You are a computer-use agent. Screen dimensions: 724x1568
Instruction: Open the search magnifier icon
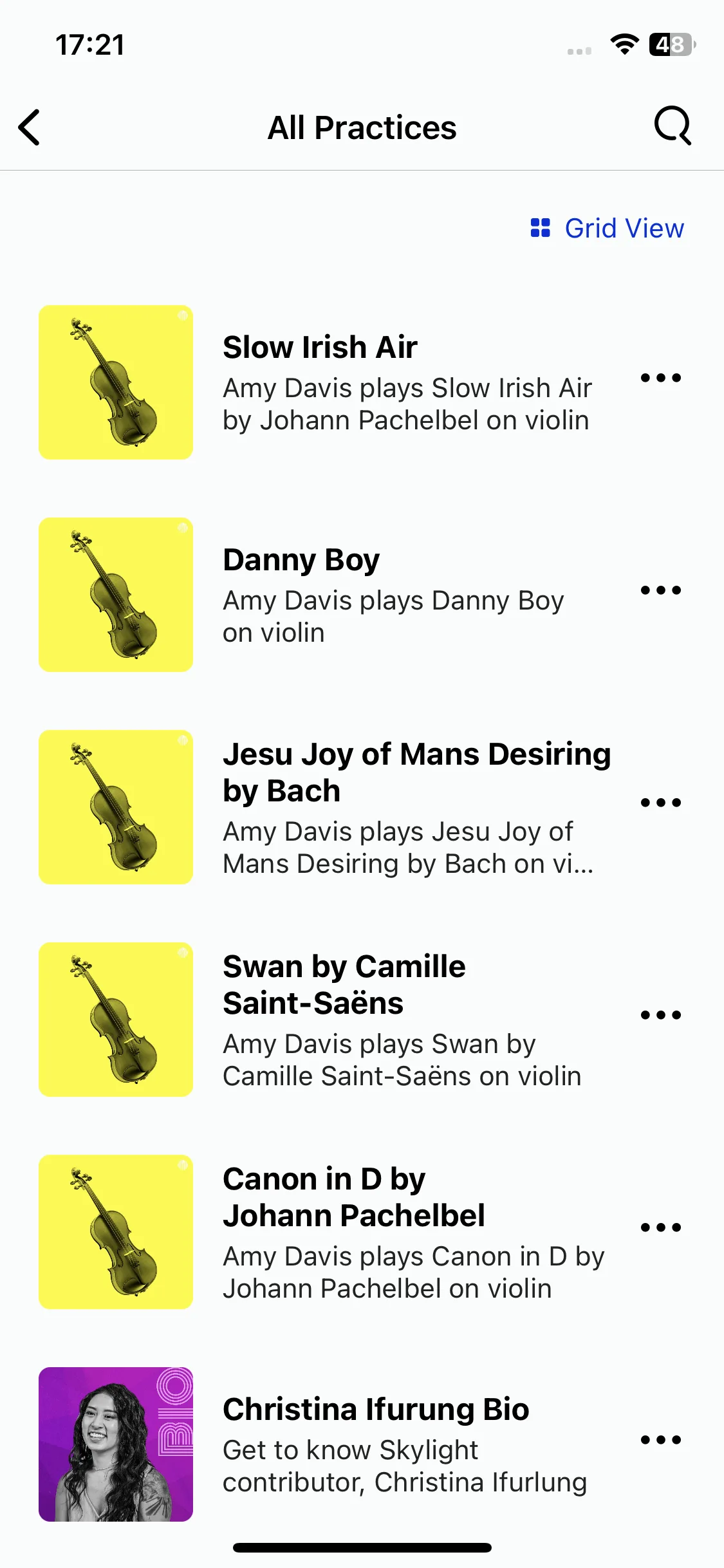tap(673, 126)
